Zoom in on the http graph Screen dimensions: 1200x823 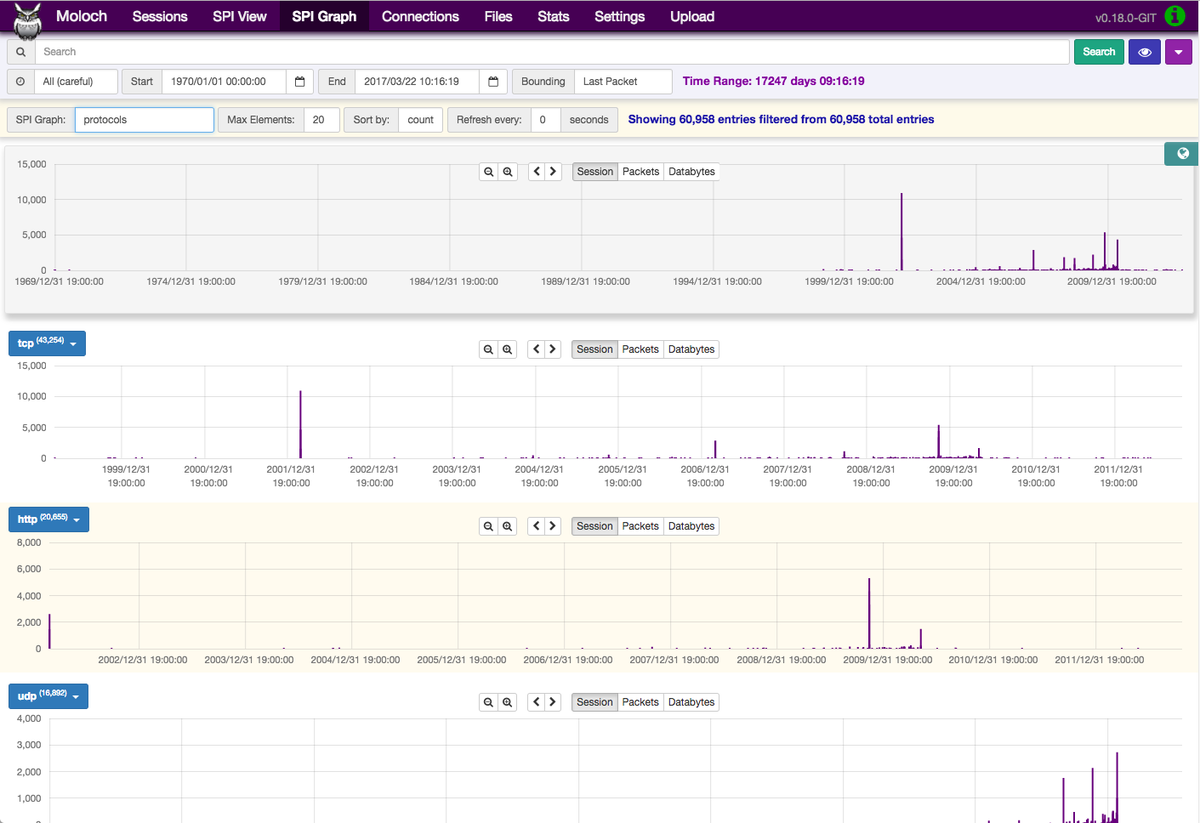tap(507, 526)
